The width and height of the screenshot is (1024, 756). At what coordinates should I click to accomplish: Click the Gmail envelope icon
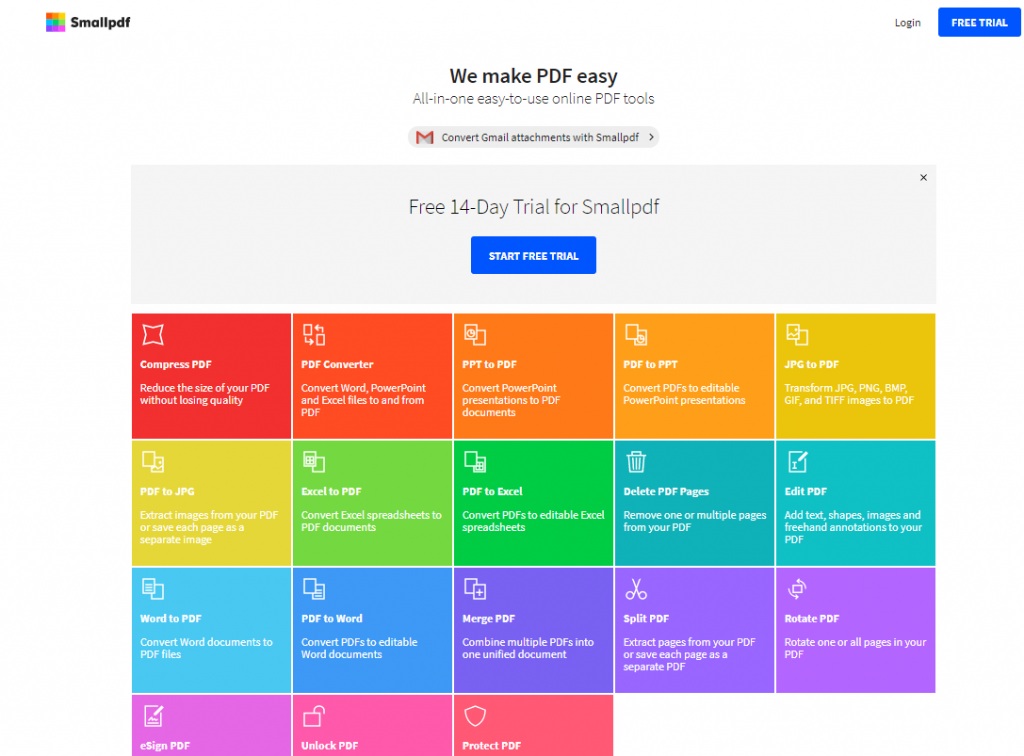pyautogui.click(x=424, y=137)
